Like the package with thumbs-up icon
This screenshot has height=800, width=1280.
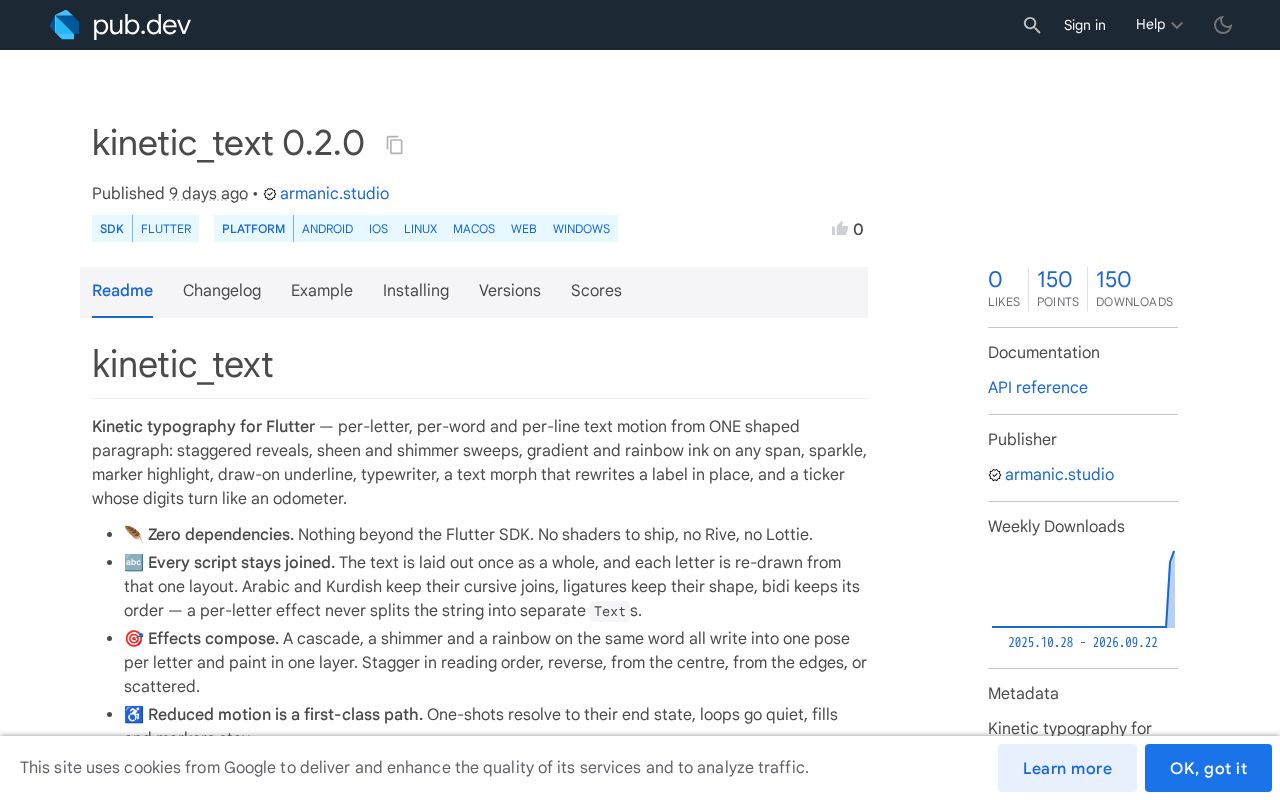coord(840,229)
